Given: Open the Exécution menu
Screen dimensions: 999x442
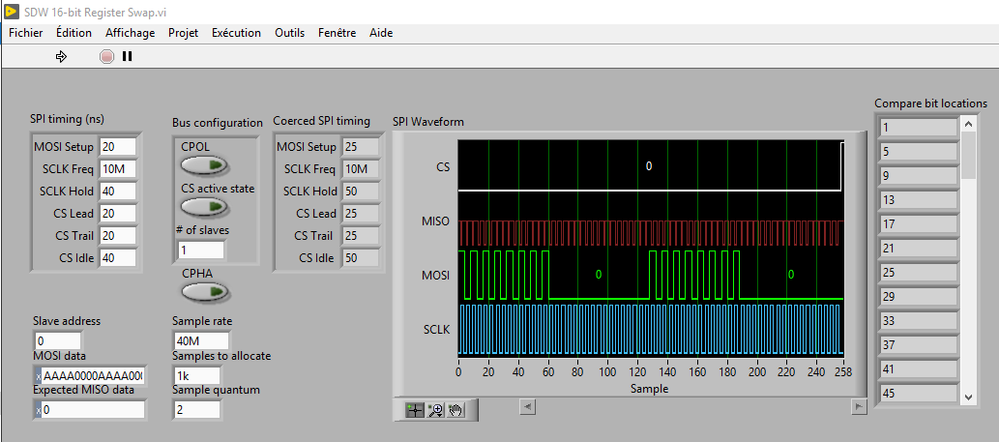Looking at the screenshot, I should coord(236,32).
